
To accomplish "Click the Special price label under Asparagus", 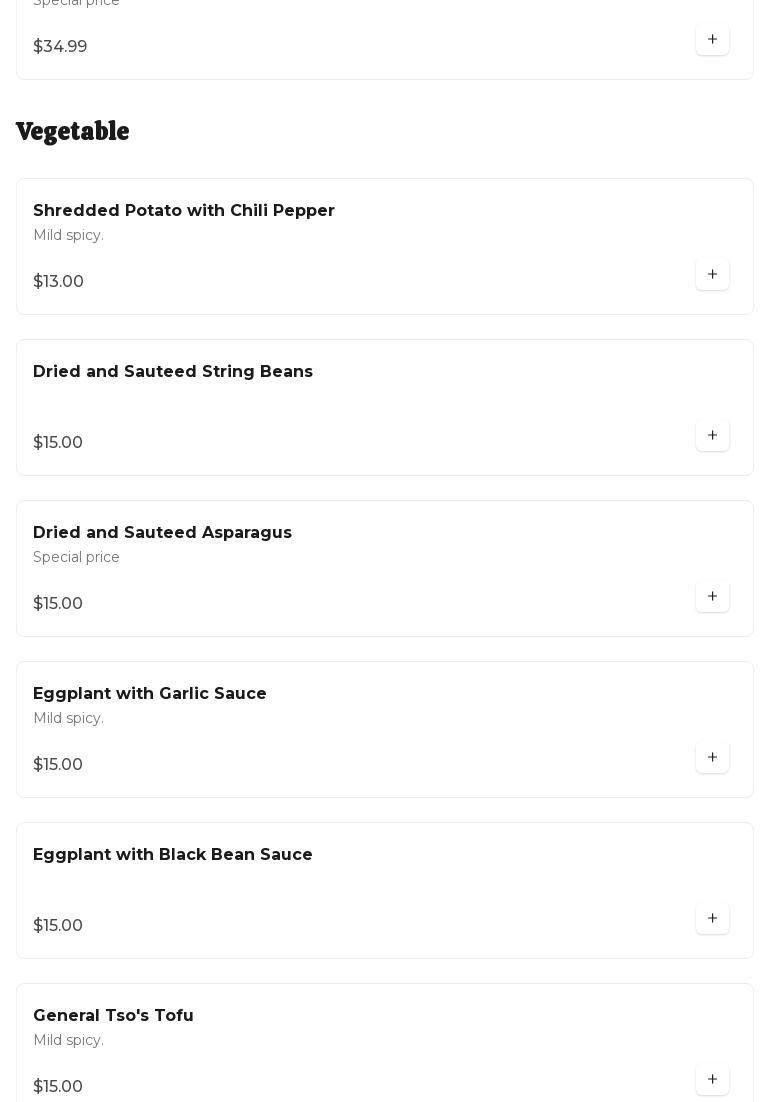I will 76,557.
